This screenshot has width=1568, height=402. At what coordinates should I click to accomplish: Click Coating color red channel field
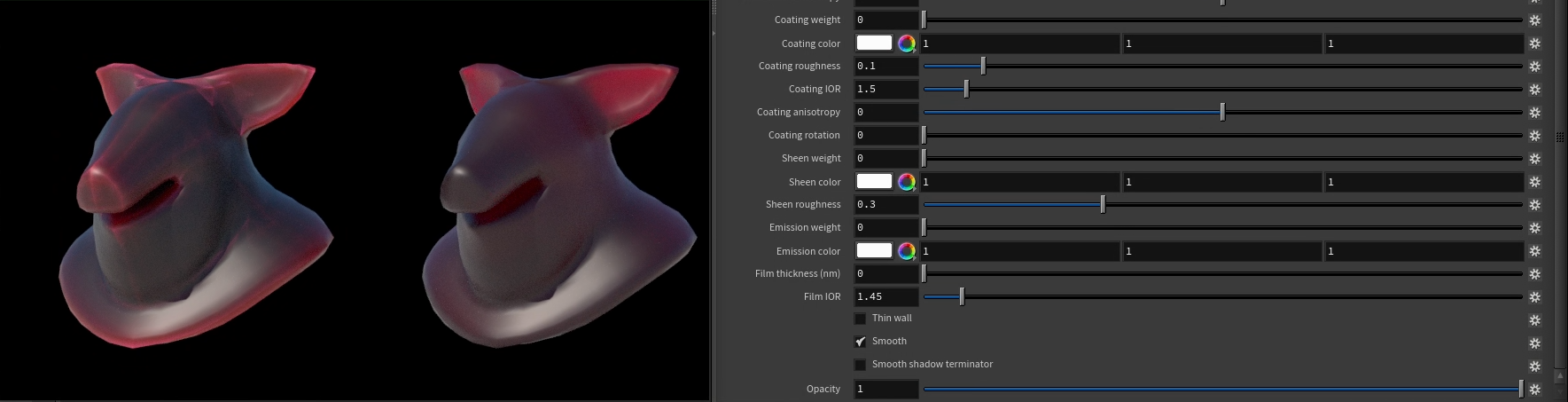click(1020, 43)
